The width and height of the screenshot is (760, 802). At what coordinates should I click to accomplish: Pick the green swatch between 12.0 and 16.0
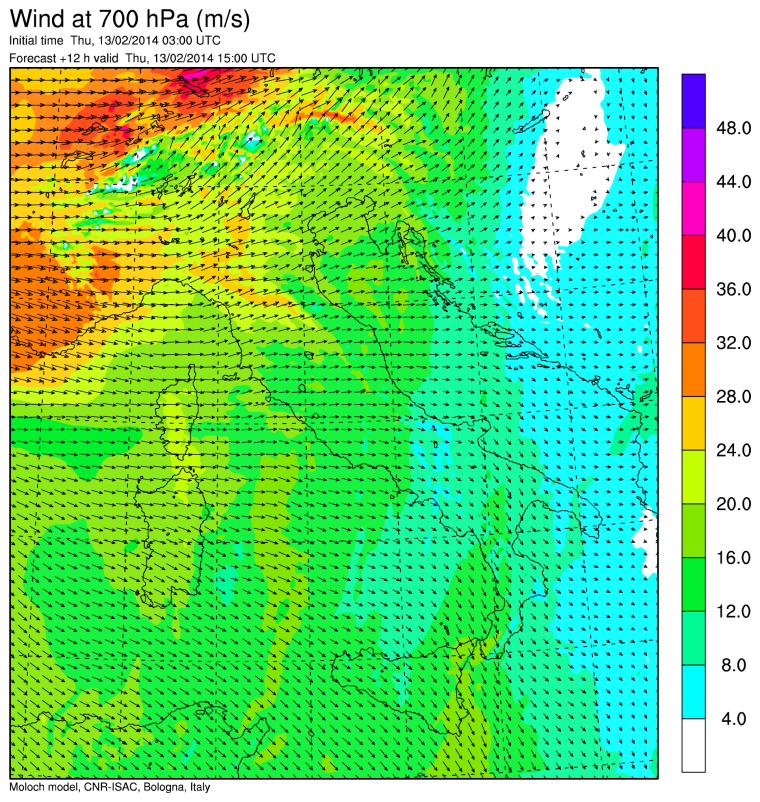[x=694, y=584]
